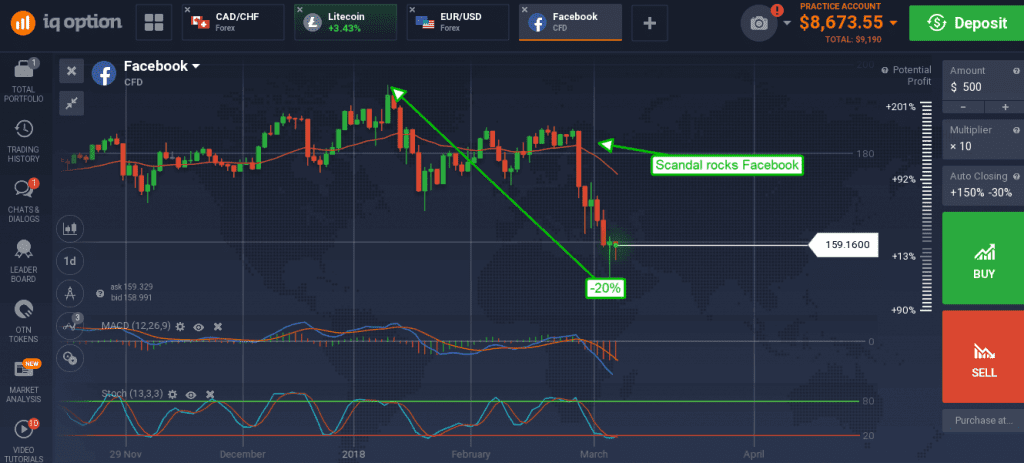
Task: Close the Litecoin tab
Action: point(300,10)
